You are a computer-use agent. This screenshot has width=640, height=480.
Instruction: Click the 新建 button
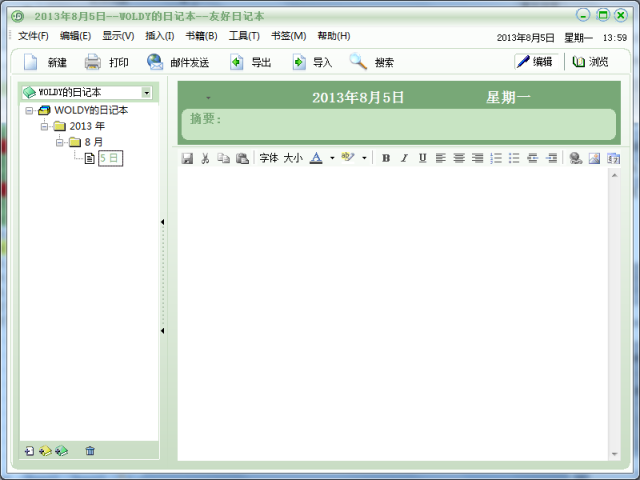coord(46,62)
